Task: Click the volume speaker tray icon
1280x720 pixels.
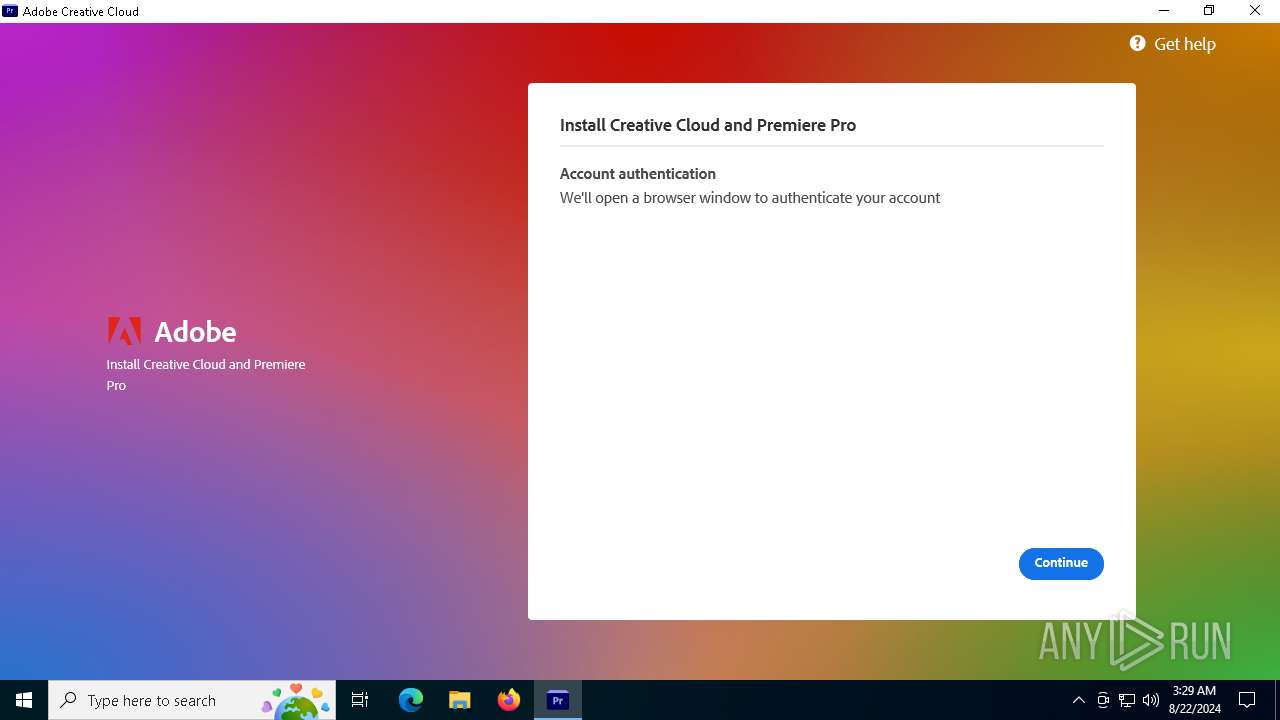Action: click(x=1151, y=700)
